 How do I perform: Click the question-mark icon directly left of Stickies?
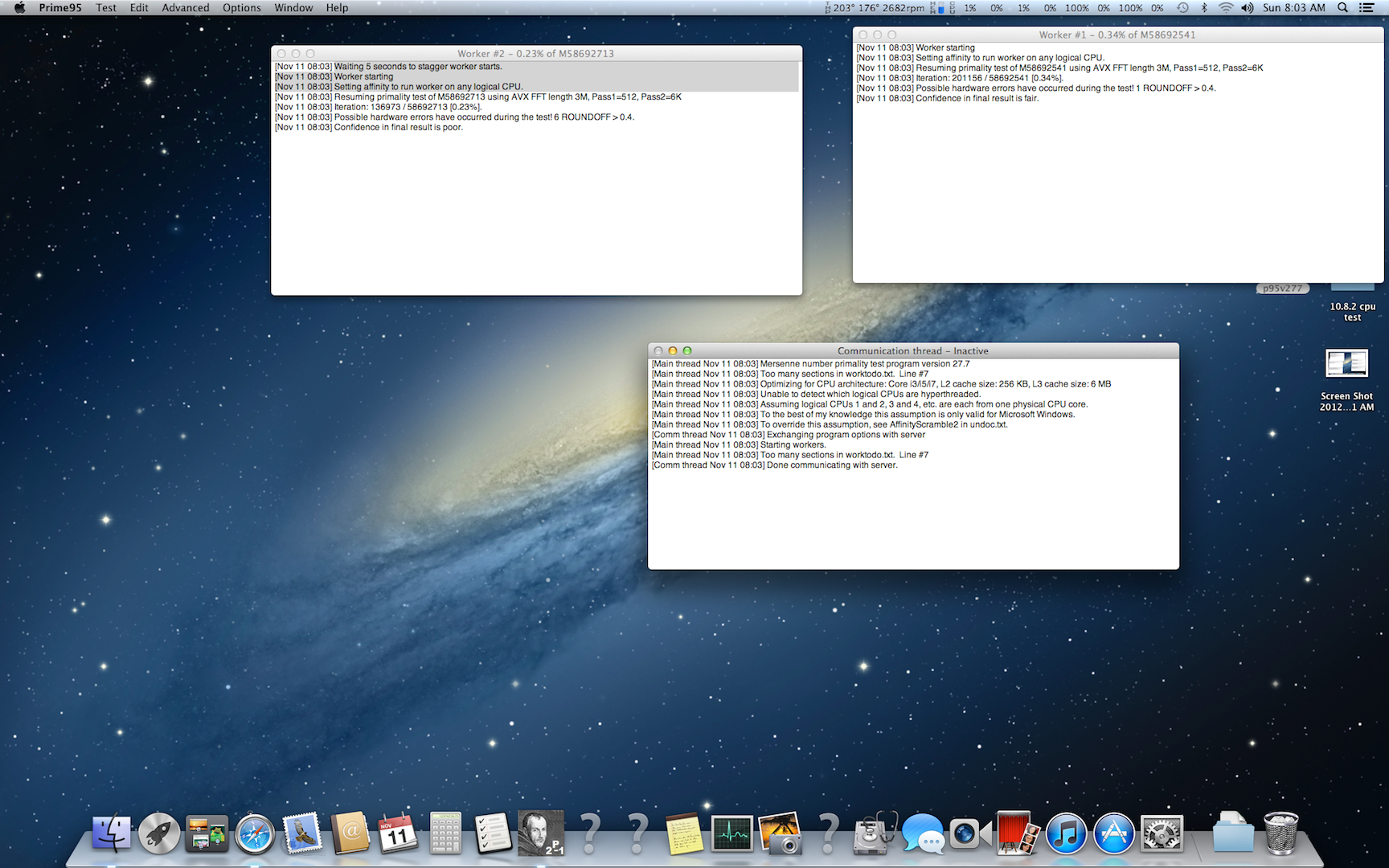click(x=637, y=833)
